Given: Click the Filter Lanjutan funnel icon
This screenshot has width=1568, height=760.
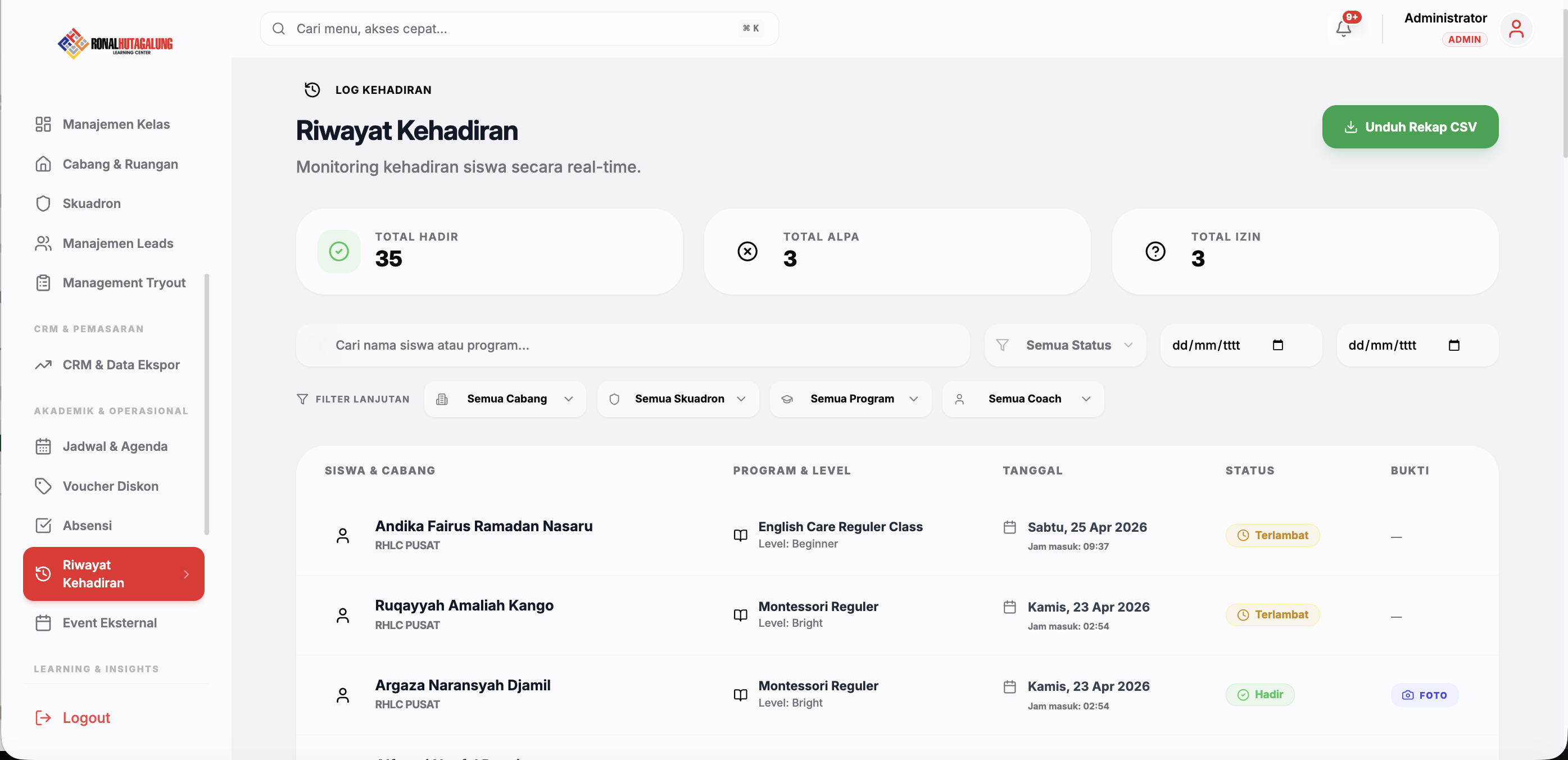Looking at the screenshot, I should click(302, 399).
